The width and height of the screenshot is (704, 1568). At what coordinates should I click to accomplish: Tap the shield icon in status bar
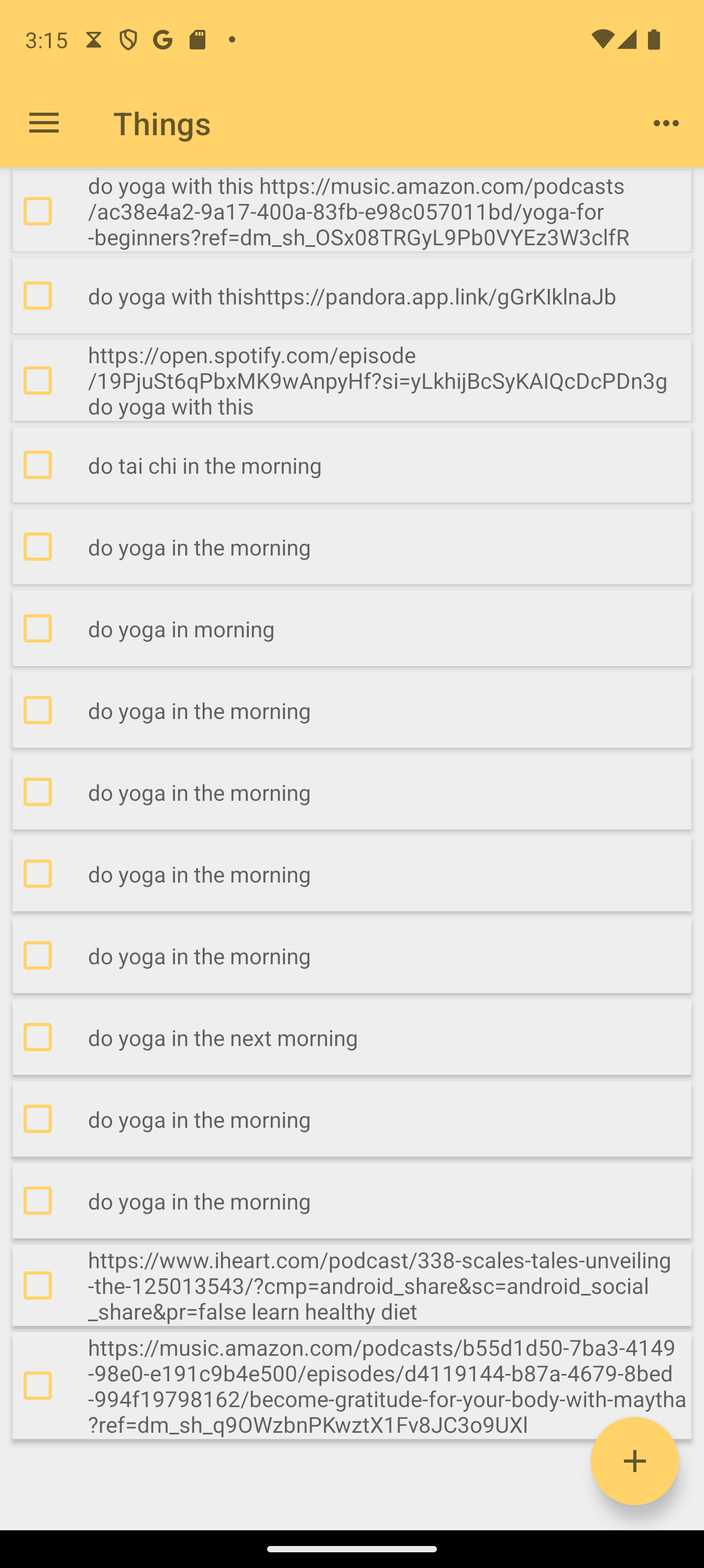coord(128,39)
